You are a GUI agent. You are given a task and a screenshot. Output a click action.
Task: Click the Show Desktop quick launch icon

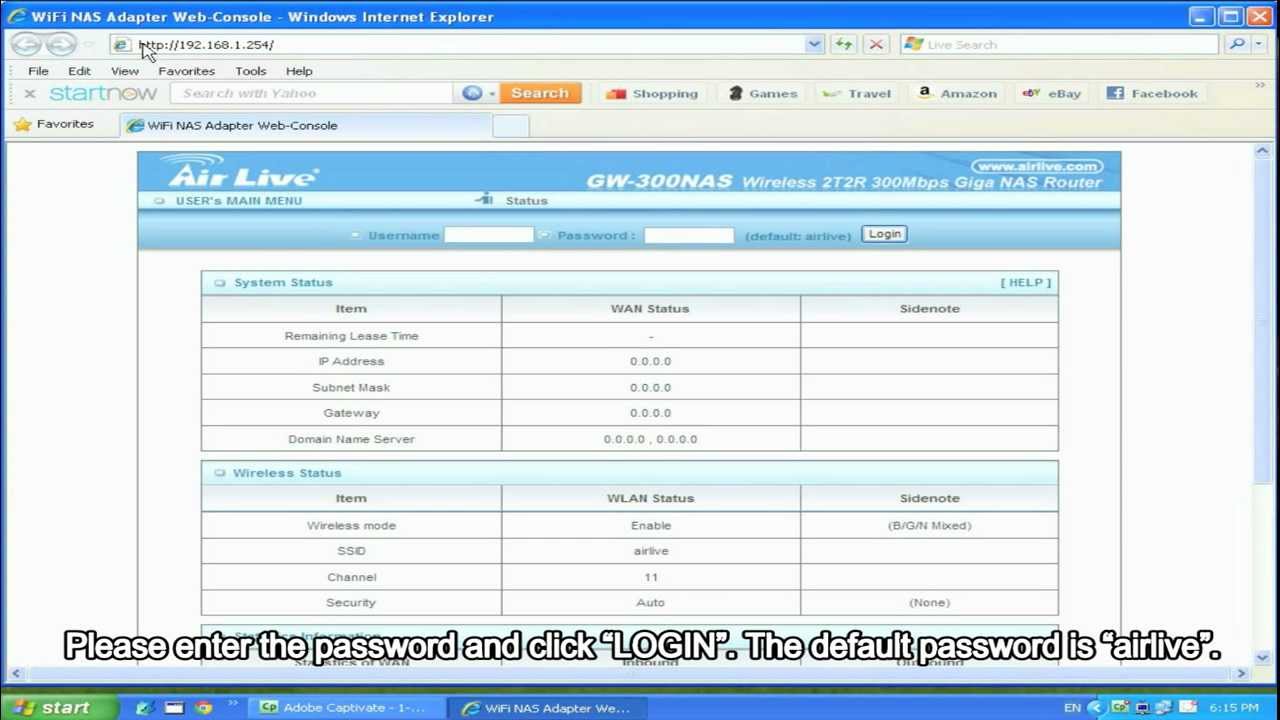[x=174, y=707]
